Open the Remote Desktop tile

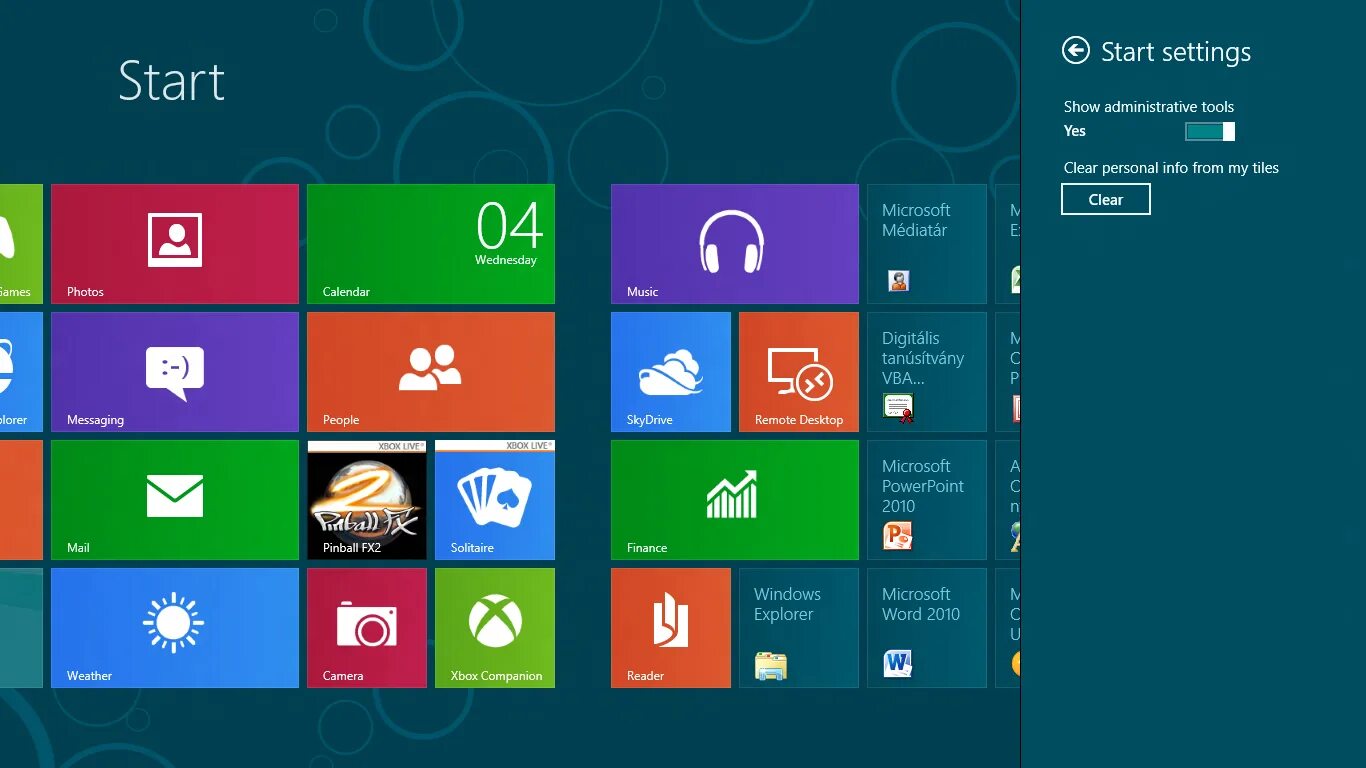click(799, 372)
